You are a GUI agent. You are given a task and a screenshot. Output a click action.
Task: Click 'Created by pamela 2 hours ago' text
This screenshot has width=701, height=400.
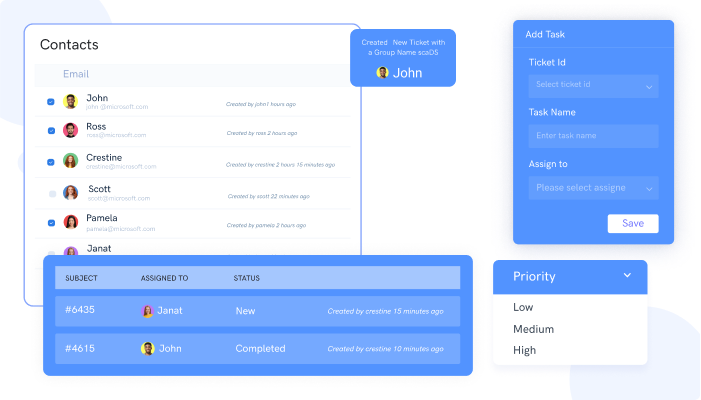pos(266,225)
